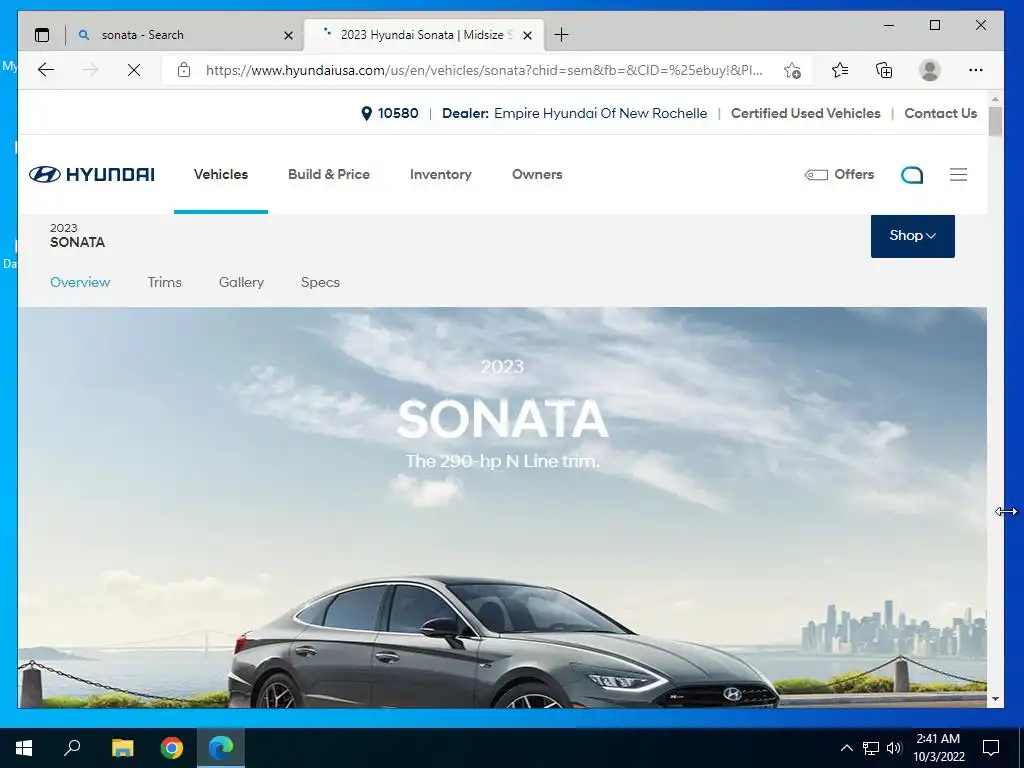
Task: Open the Owners menu
Action: 537,174
